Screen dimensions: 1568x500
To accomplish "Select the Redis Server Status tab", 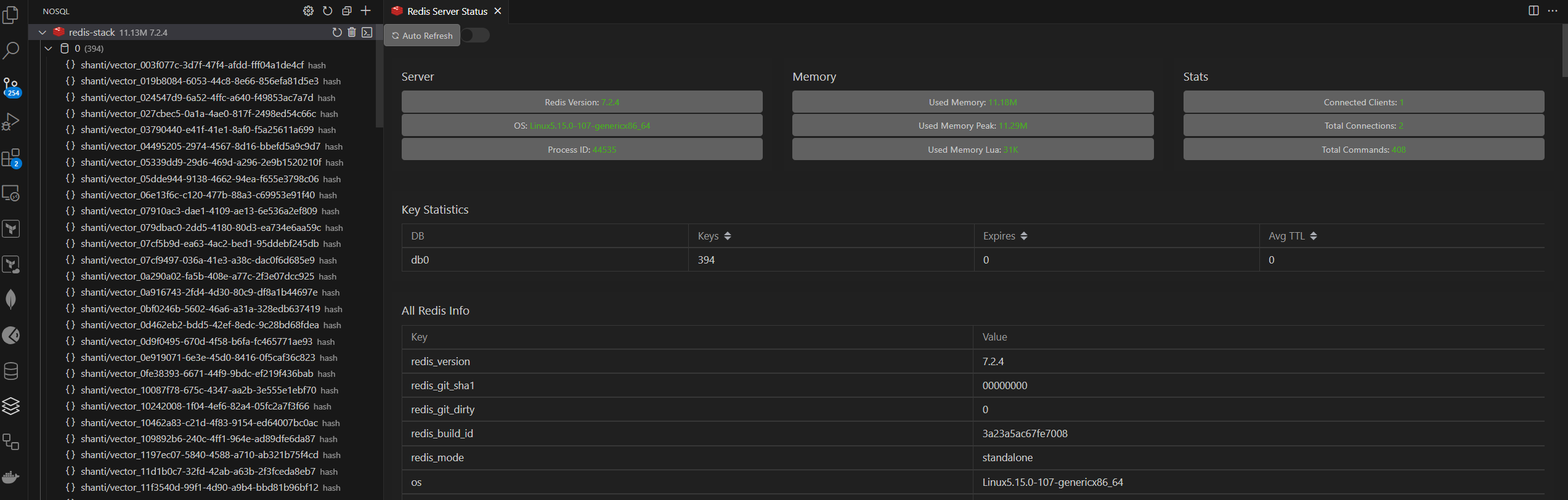I will (x=447, y=11).
